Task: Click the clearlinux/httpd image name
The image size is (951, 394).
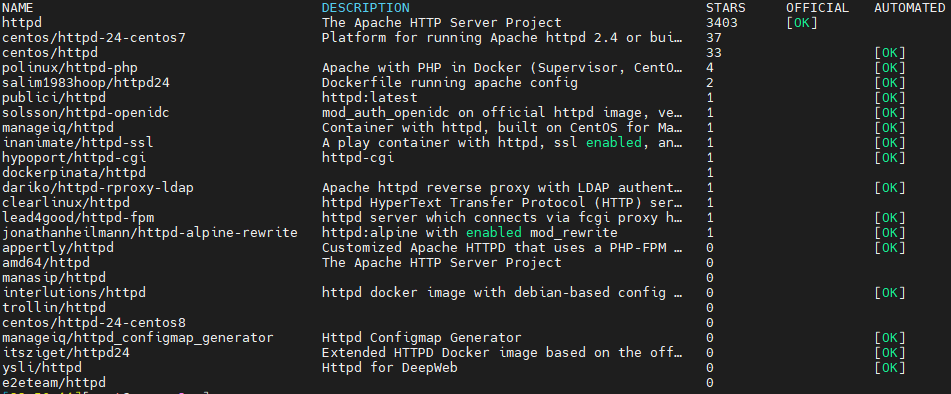Action: click(66, 203)
